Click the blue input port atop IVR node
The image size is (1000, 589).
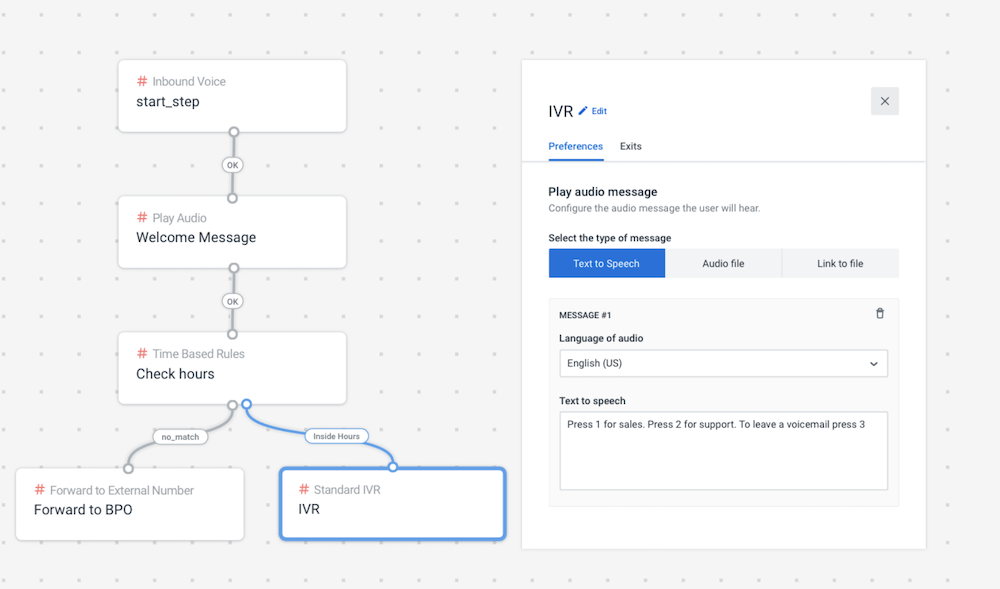click(x=393, y=467)
